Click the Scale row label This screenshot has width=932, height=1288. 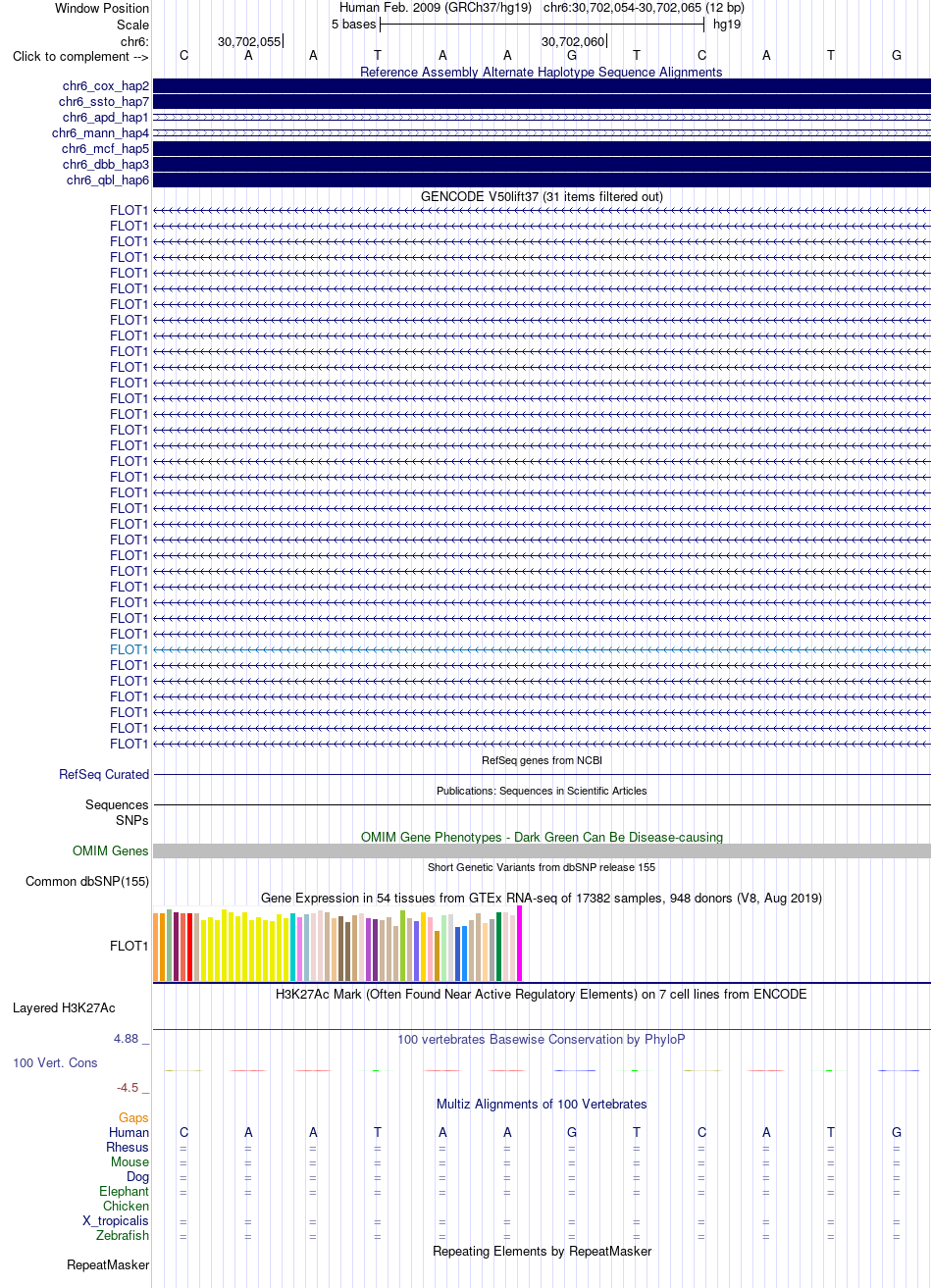[132, 25]
